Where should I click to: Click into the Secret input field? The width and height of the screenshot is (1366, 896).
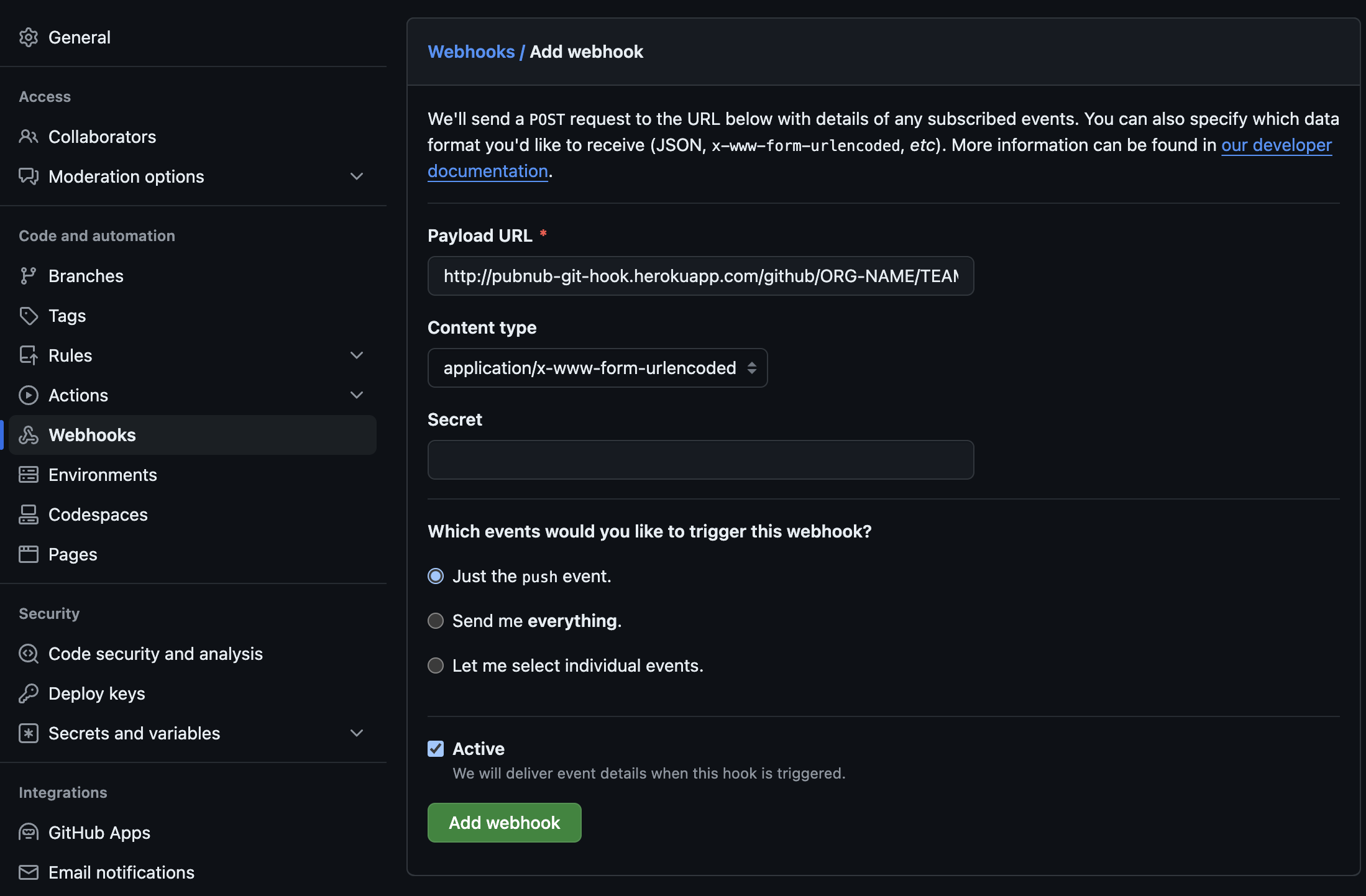click(701, 460)
